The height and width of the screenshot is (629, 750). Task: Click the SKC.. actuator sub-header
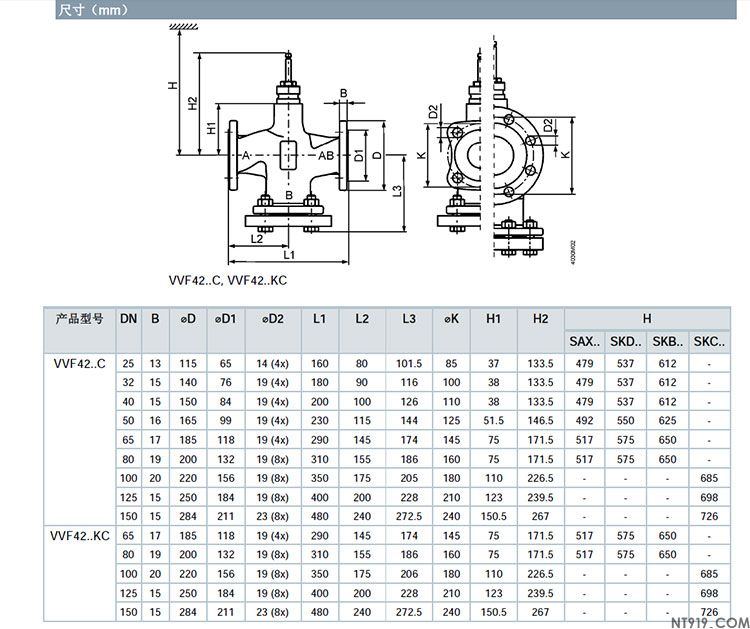click(x=708, y=342)
